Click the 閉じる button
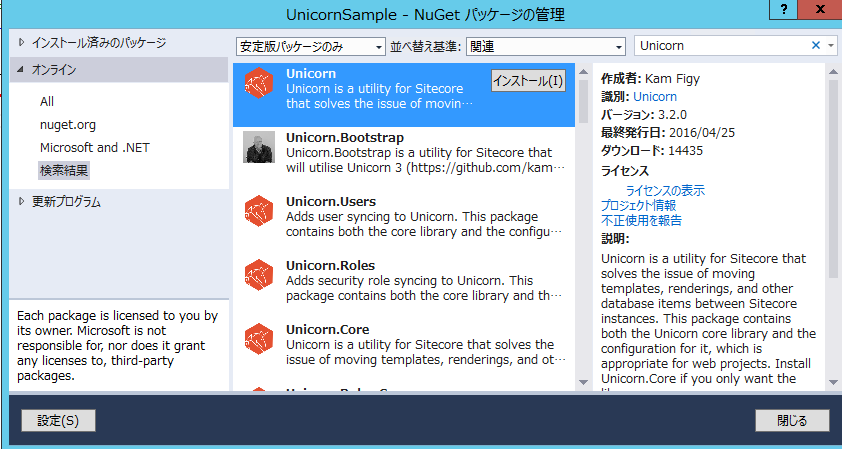The height and width of the screenshot is (449, 842). coord(792,421)
